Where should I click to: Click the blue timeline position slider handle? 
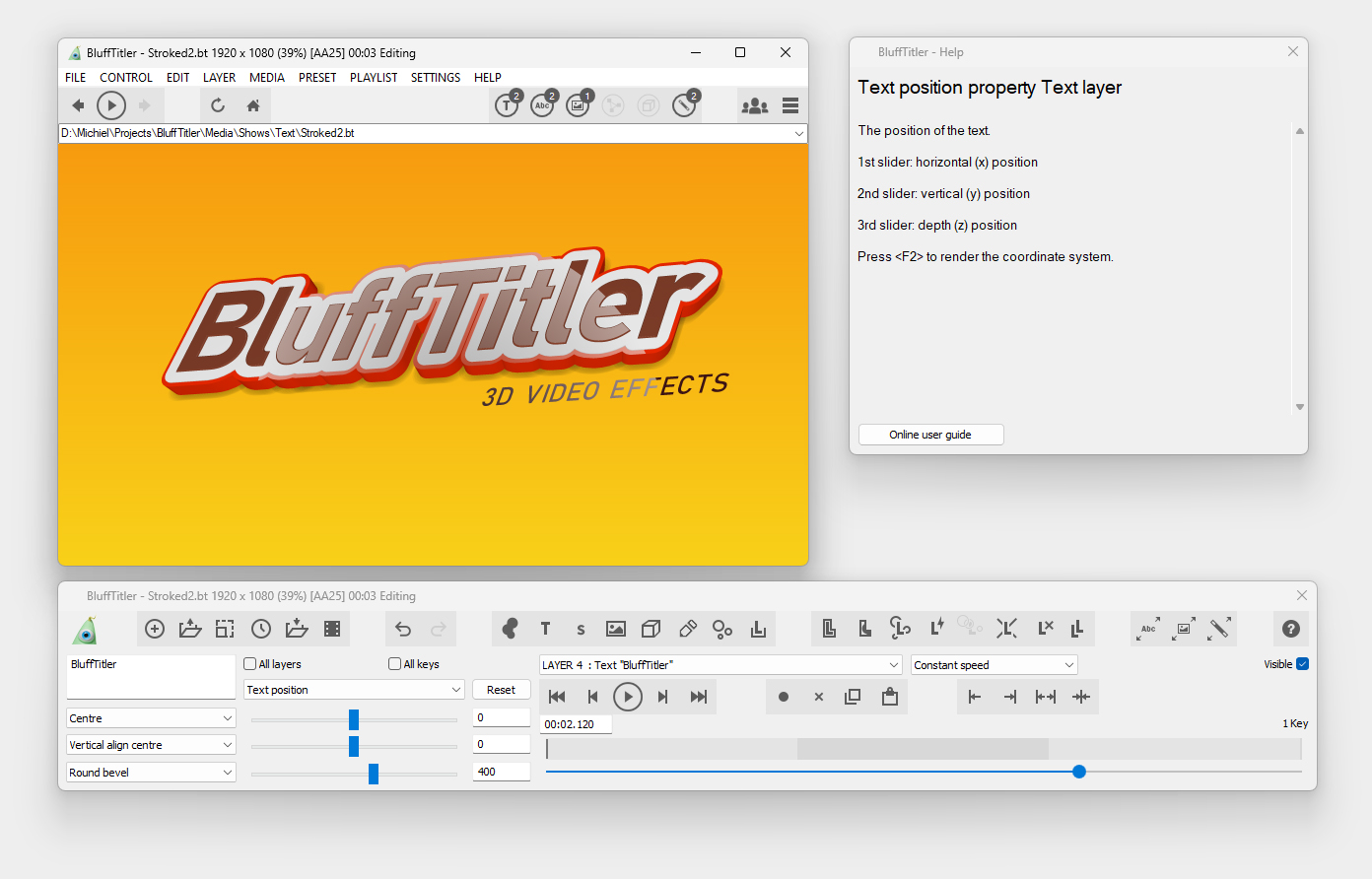pos(1079,772)
